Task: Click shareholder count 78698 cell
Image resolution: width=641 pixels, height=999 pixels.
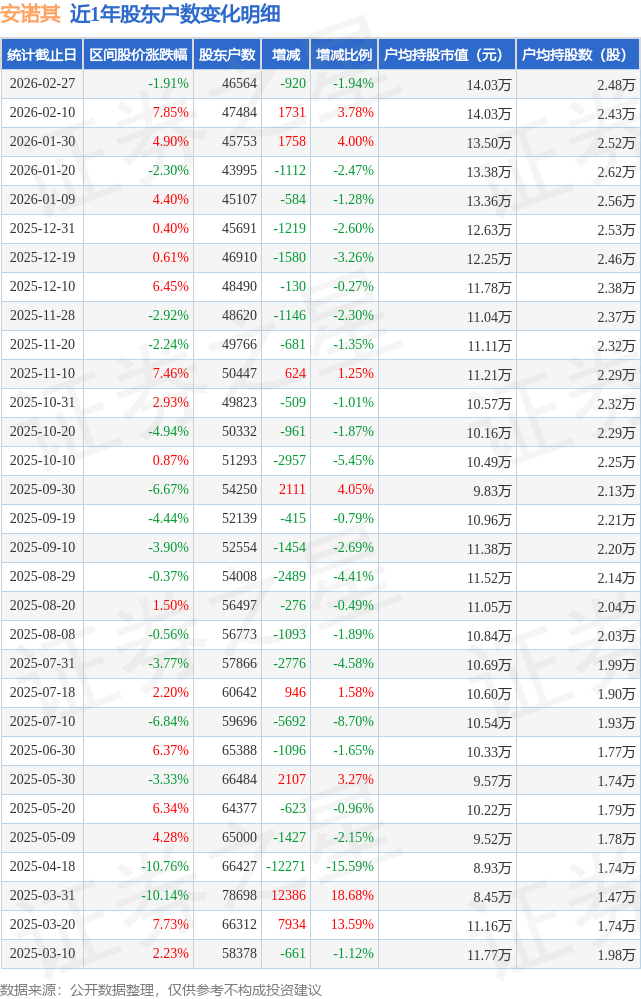Action: pyautogui.click(x=239, y=895)
